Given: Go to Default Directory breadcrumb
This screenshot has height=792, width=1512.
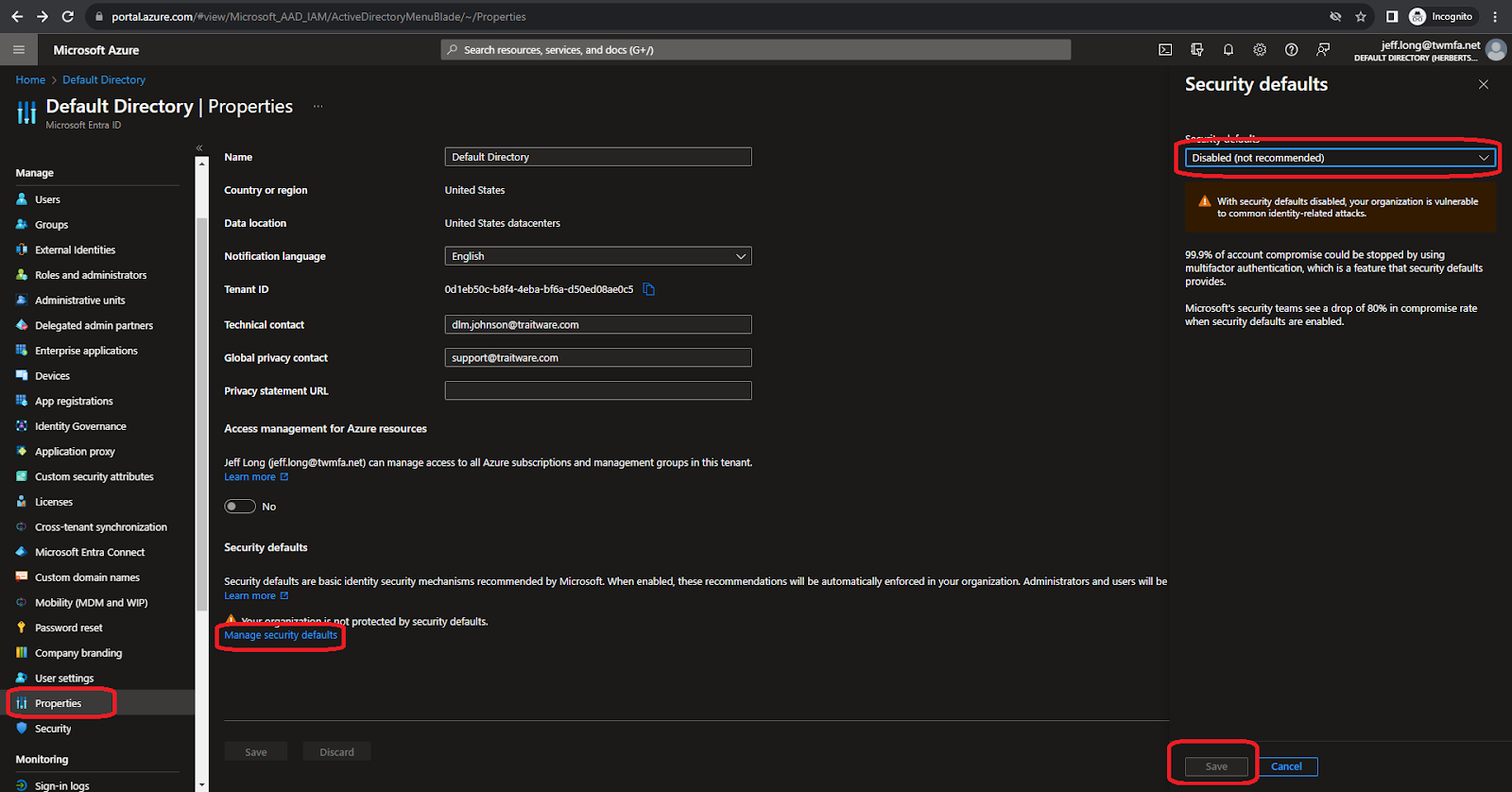Looking at the screenshot, I should click(x=104, y=80).
